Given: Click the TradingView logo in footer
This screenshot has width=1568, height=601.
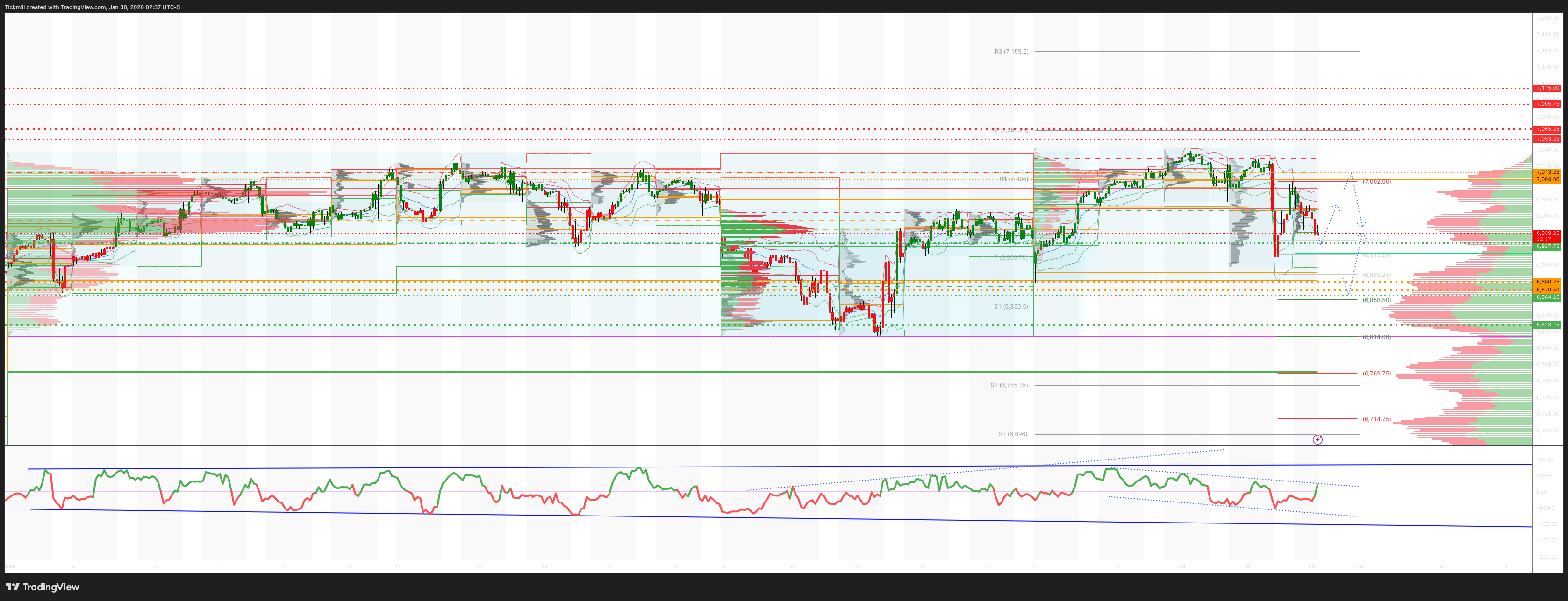Looking at the screenshot, I should pyautogui.click(x=42, y=587).
